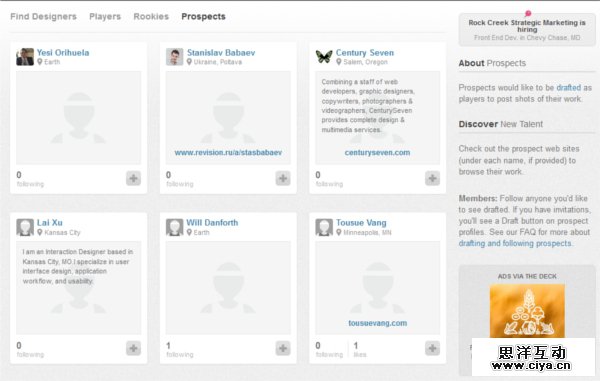Open Stanislav Babaev's avatar photo
600x381 pixels.
point(174,57)
